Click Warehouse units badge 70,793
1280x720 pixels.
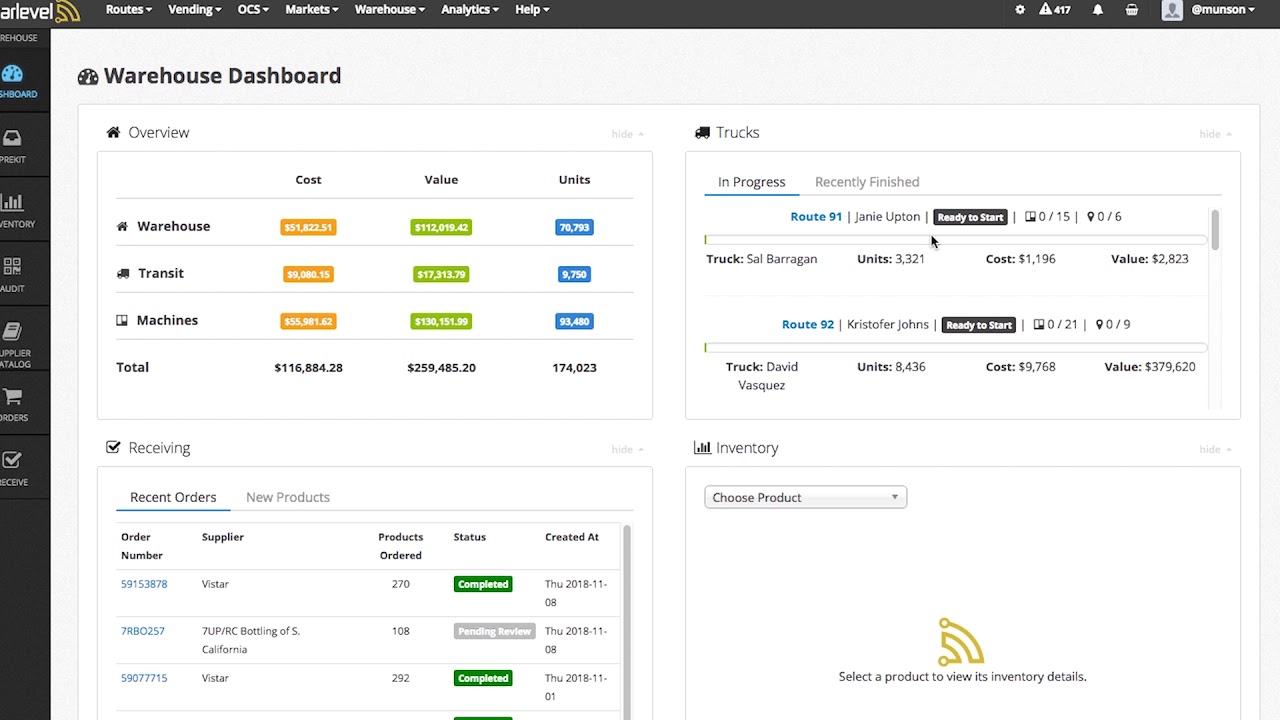[x=574, y=227]
